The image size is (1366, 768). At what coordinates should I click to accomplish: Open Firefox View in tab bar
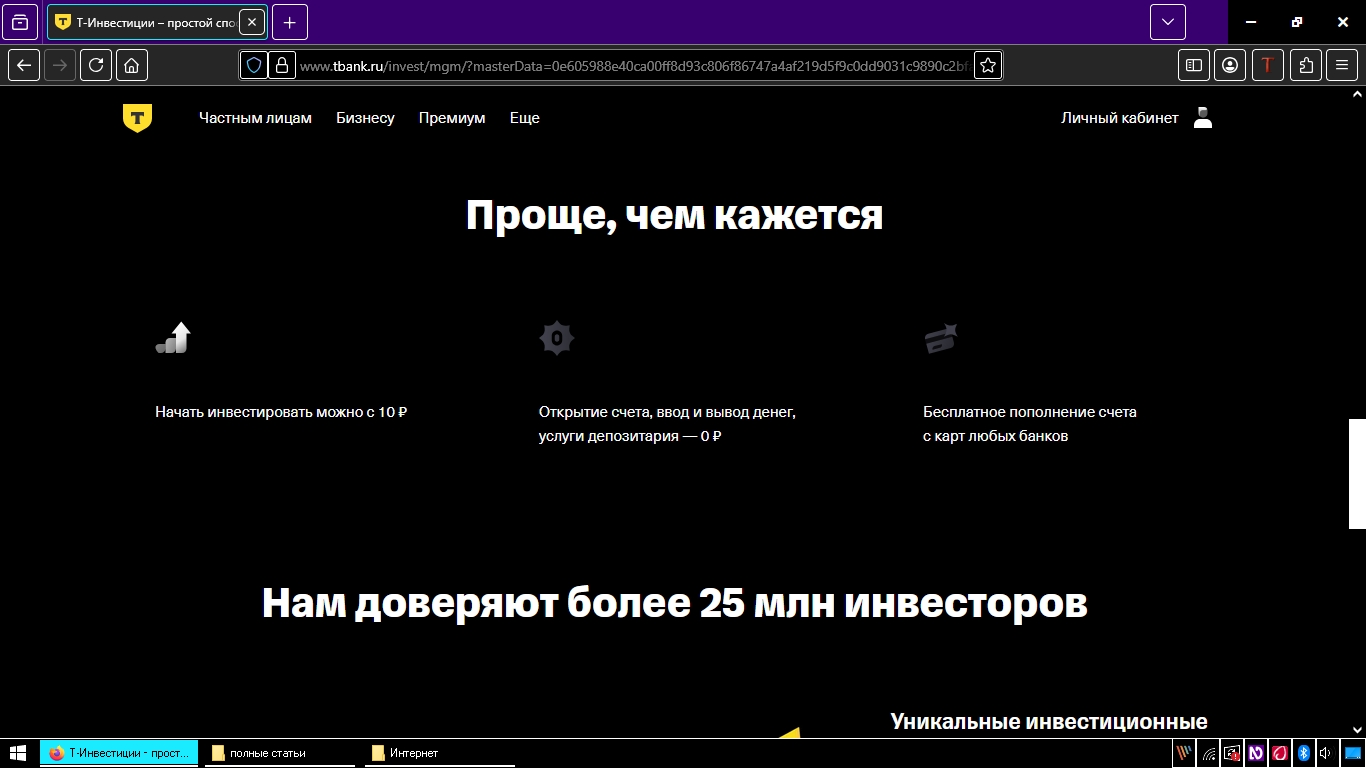(x=20, y=22)
